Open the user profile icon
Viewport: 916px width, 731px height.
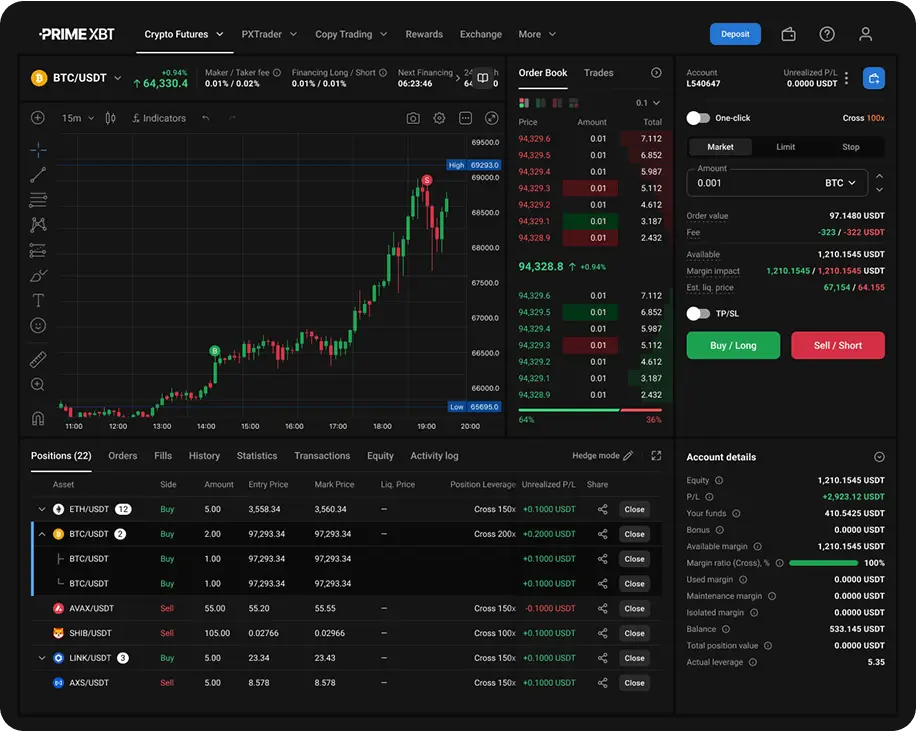pos(865,34)
